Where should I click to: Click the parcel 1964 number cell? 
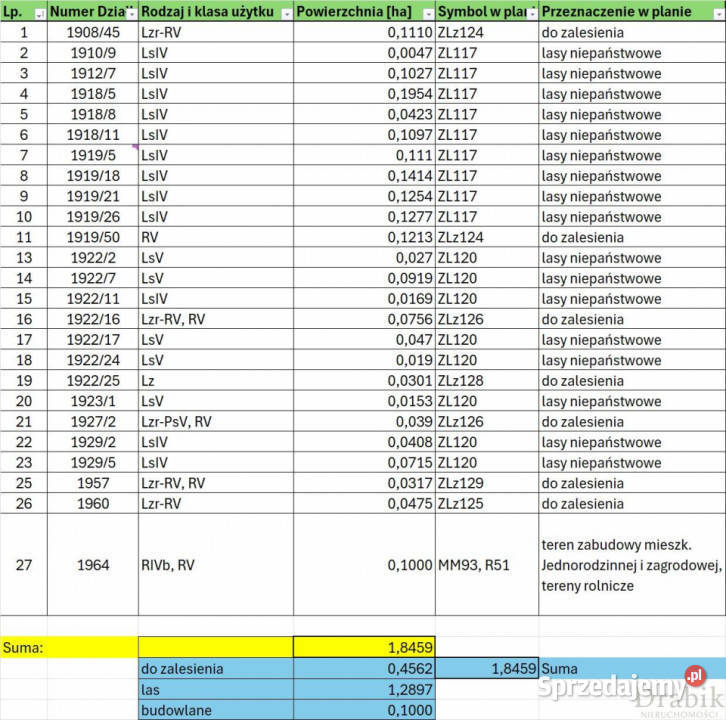[x=93, y=565]
